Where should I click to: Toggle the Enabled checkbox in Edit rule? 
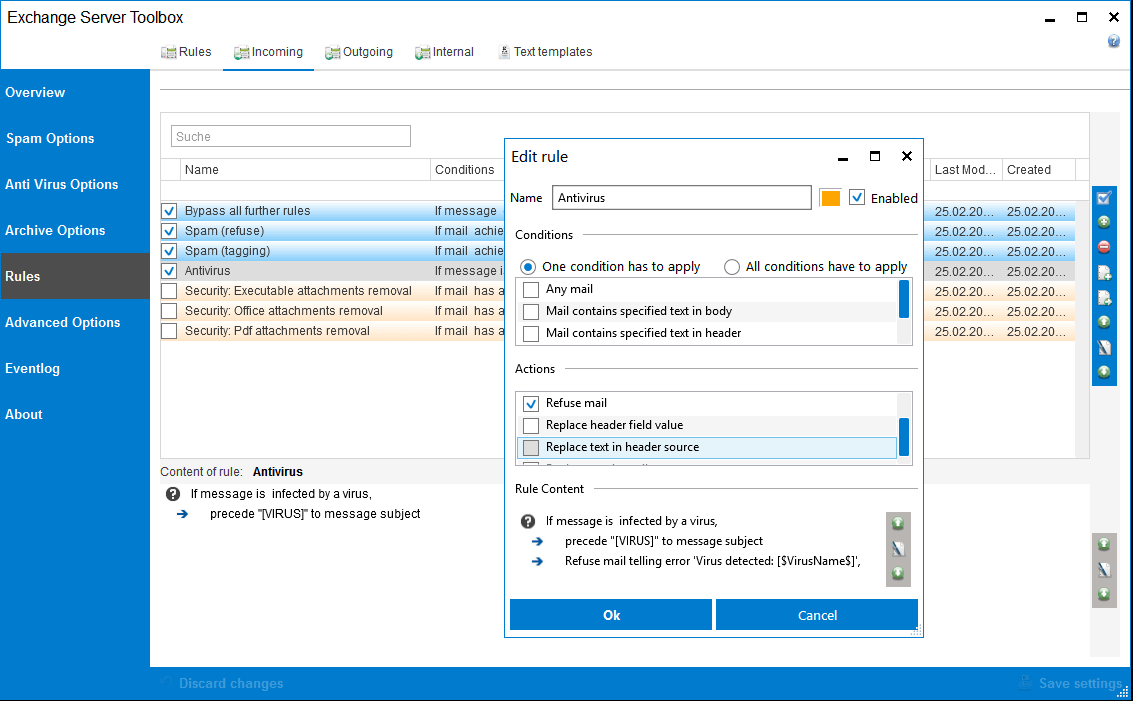857,197
